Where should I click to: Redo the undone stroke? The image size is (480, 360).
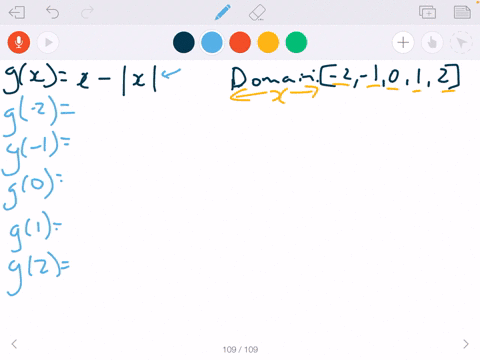click(x=87, y=13)
